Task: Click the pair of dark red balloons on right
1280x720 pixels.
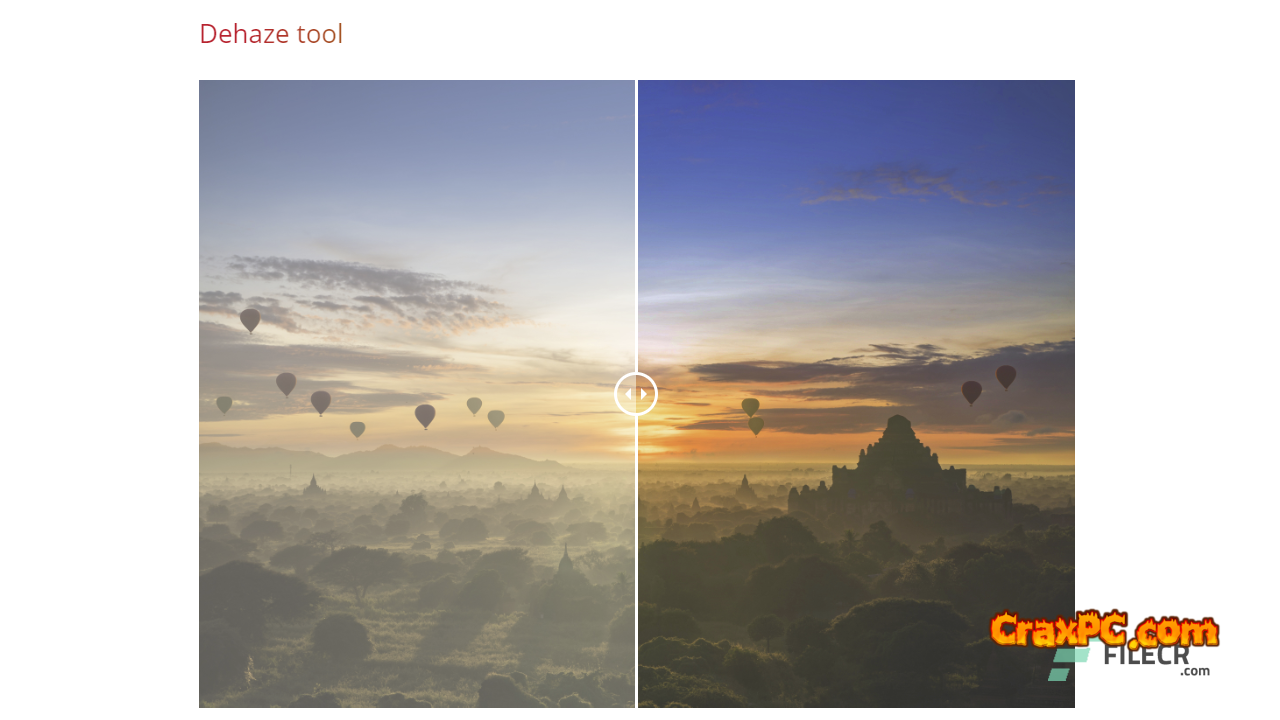Action: 989,384
